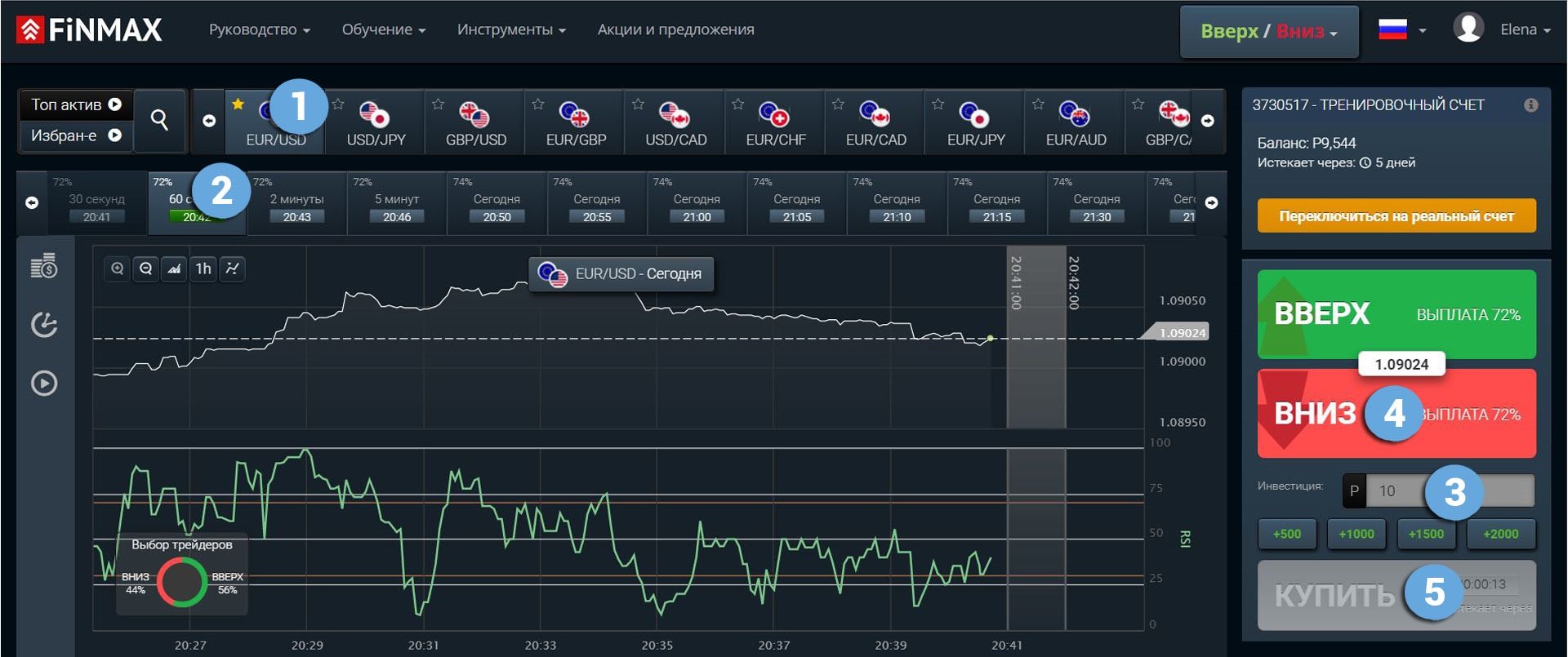Open trade history via coins stack icon

(44, 265)
